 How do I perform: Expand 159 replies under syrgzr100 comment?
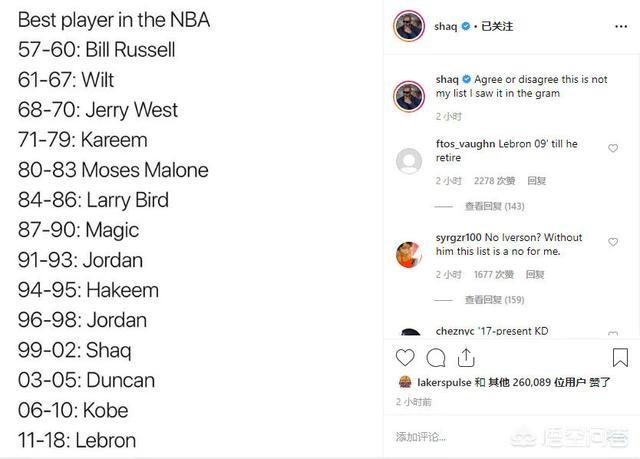494,300
